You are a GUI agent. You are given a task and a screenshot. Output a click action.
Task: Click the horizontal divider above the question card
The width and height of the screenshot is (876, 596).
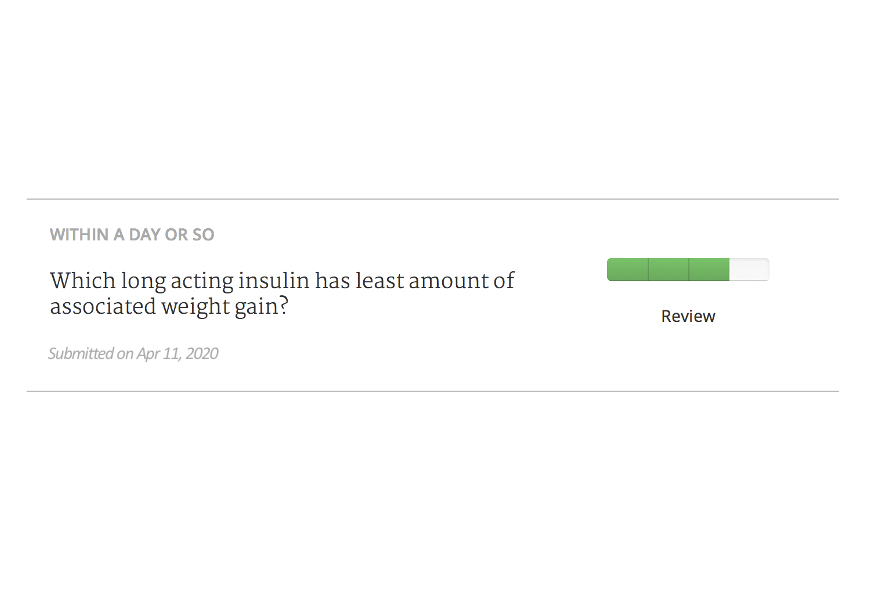(x=432, y=199)
